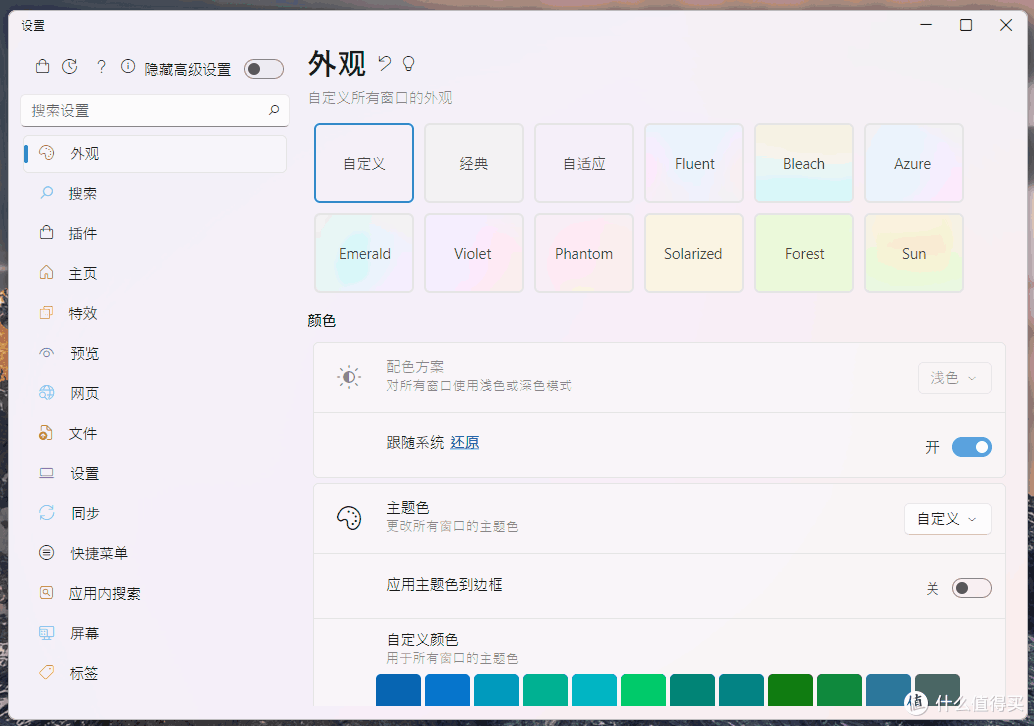Click the menu circle icon of 快捷菜单
1034x726 pixels.
click(46, 553)
